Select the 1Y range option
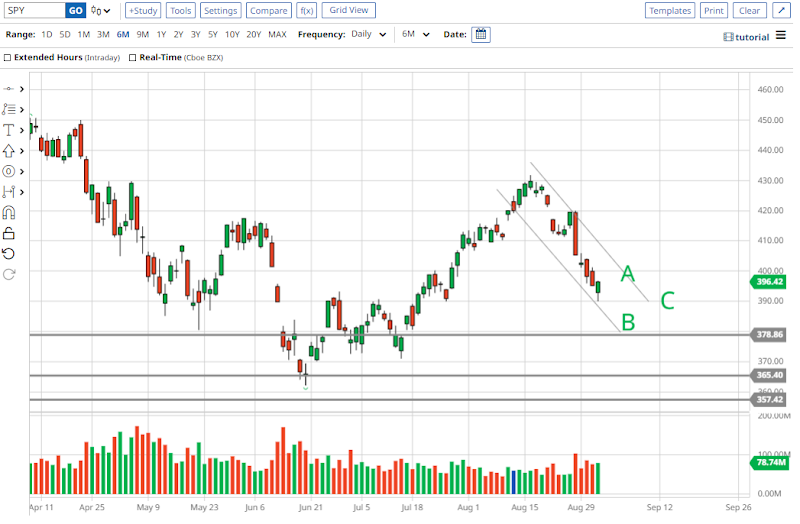The image size is (800, 524). coord(160,34)
